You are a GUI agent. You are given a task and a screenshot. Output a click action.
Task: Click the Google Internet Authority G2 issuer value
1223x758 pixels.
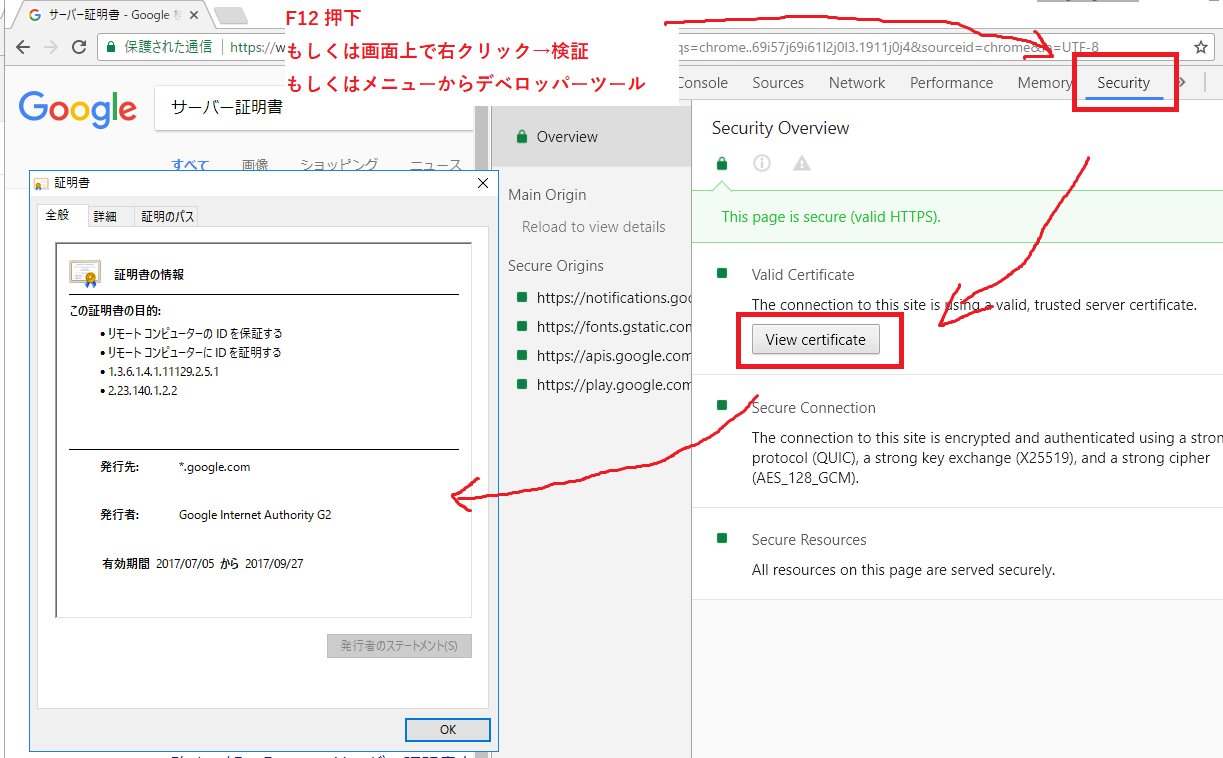pos(255,515)
